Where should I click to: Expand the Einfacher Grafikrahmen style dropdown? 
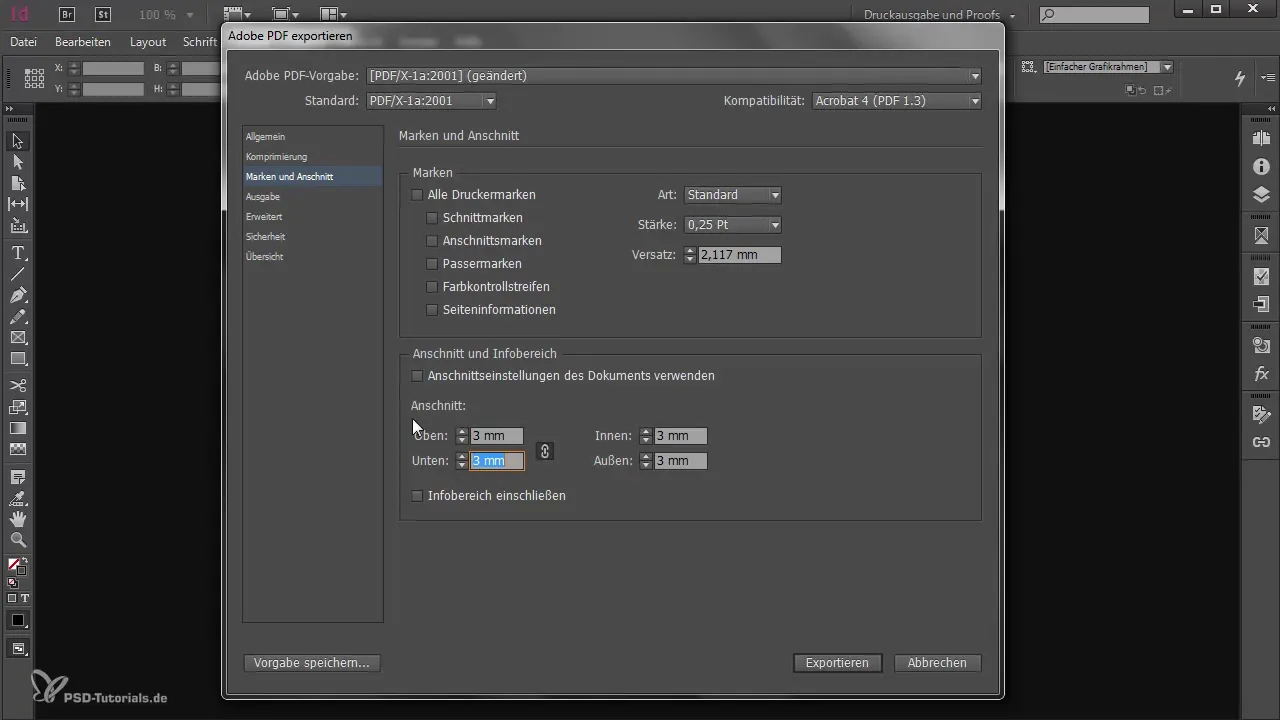point(1107,67)
